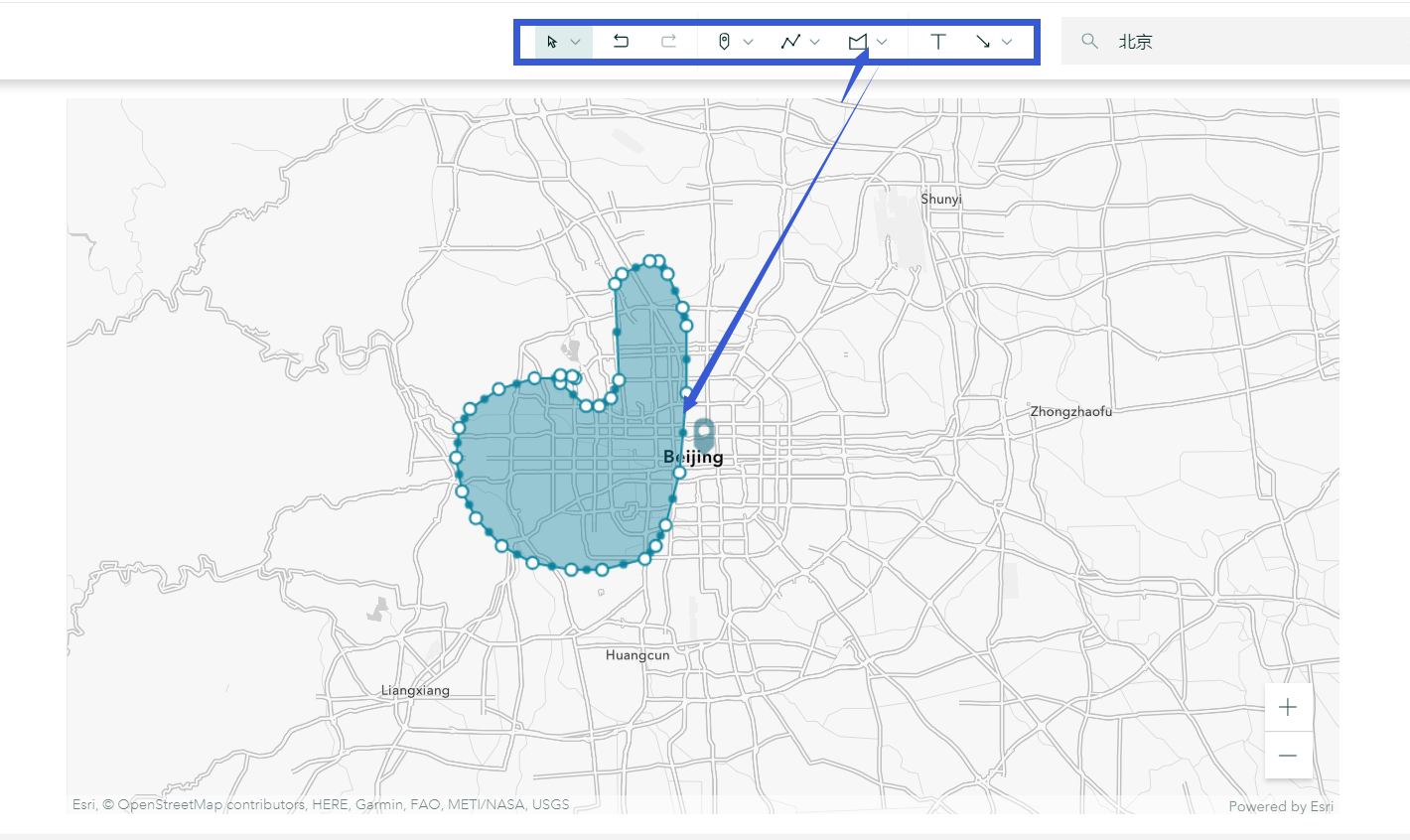The height and width of the screenshot is (840, 1410).
Task: Click the Redo icon in the toolbar
Action: pos(668,41)
